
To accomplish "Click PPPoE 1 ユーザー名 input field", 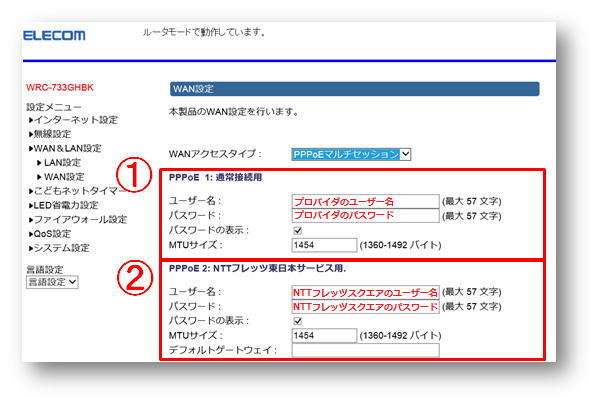I will 365,201.
